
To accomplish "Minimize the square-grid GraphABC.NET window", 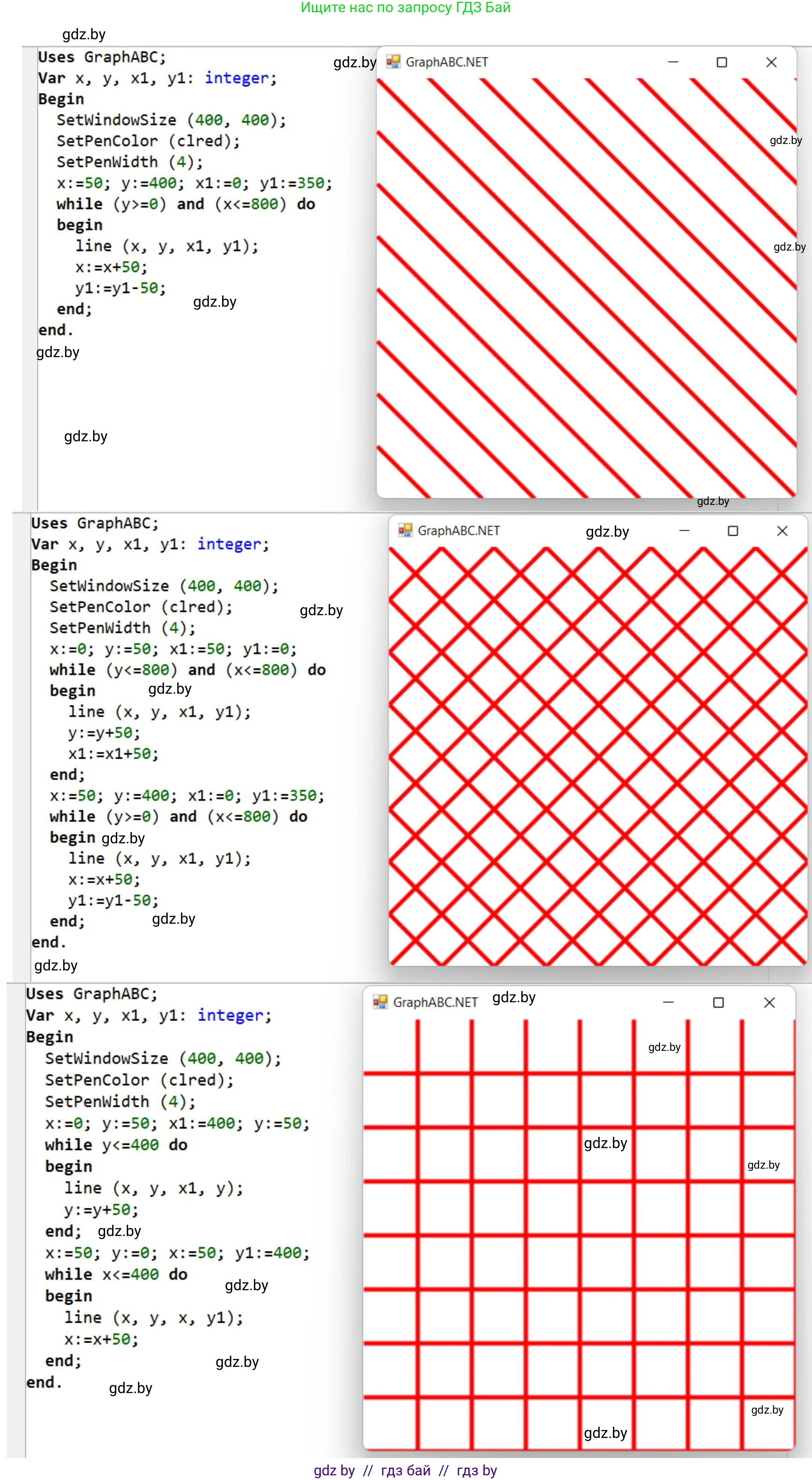I will [x=668, y=1003].
